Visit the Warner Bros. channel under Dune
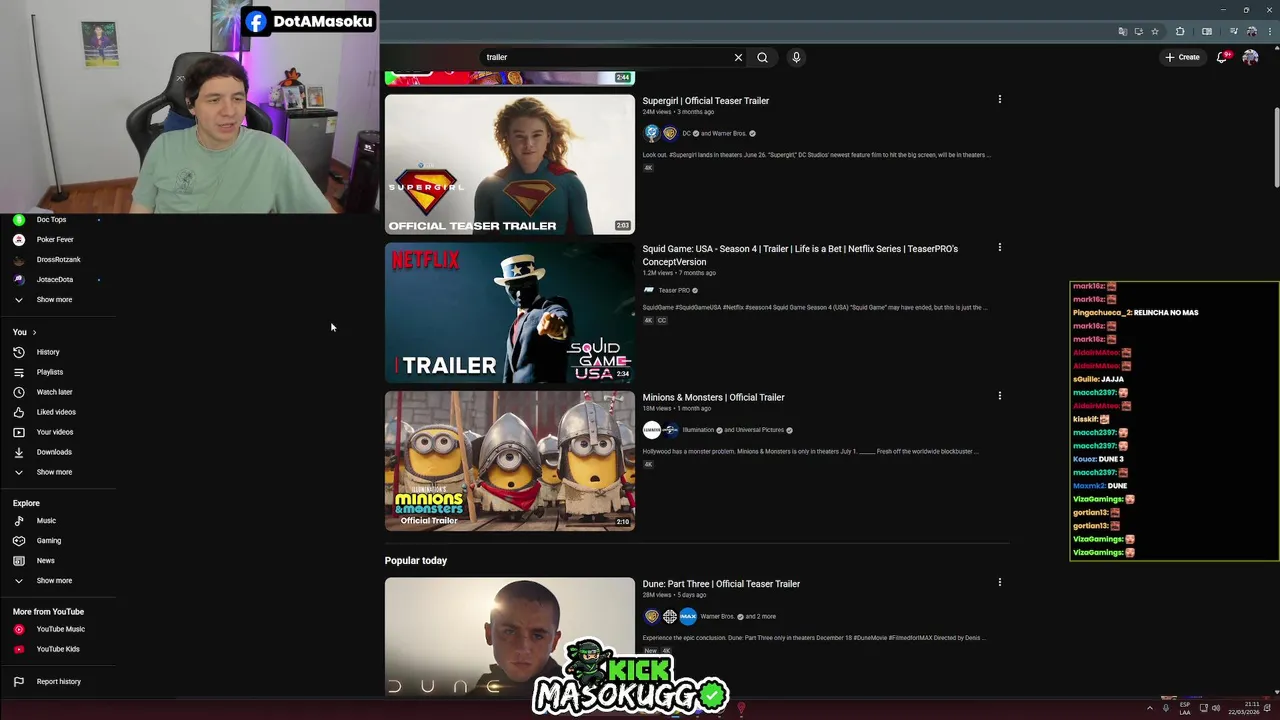Screen dimensions: 1280x720 [717, 616]
